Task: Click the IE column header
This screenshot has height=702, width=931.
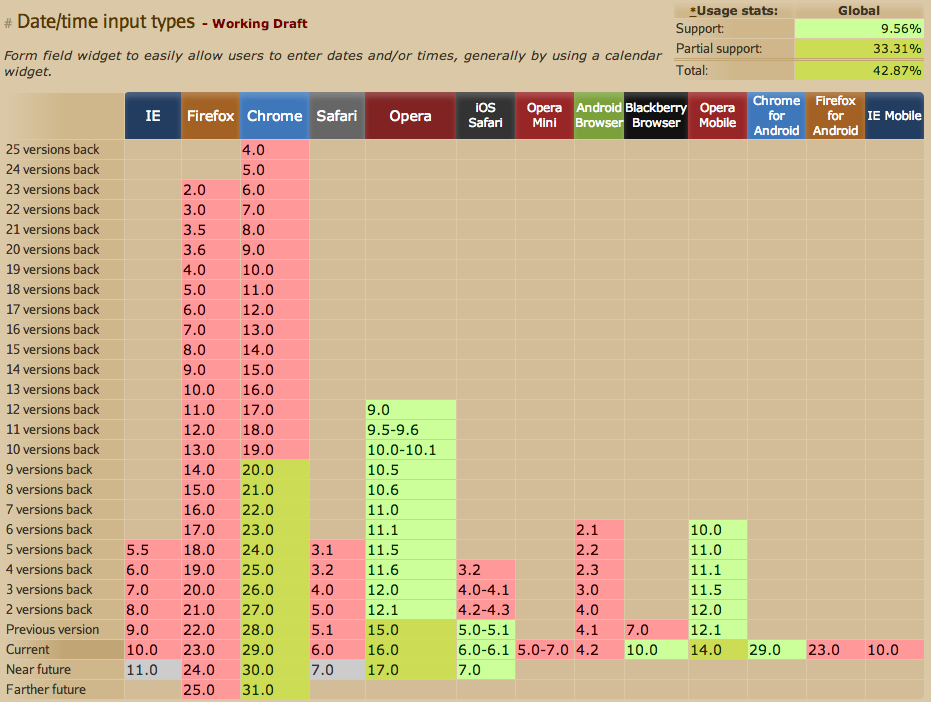Action: pyautogui.click(x=153, y=115)
